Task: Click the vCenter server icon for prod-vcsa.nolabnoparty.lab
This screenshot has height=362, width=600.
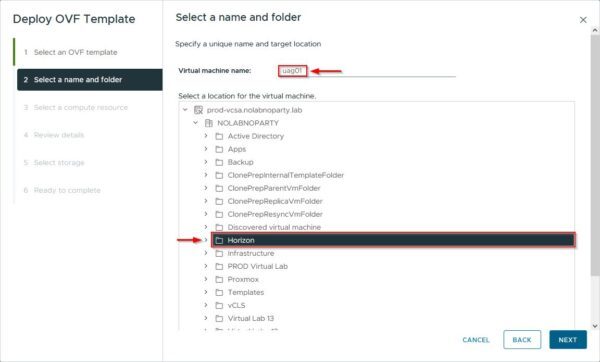Action: [x=198, y=110]
